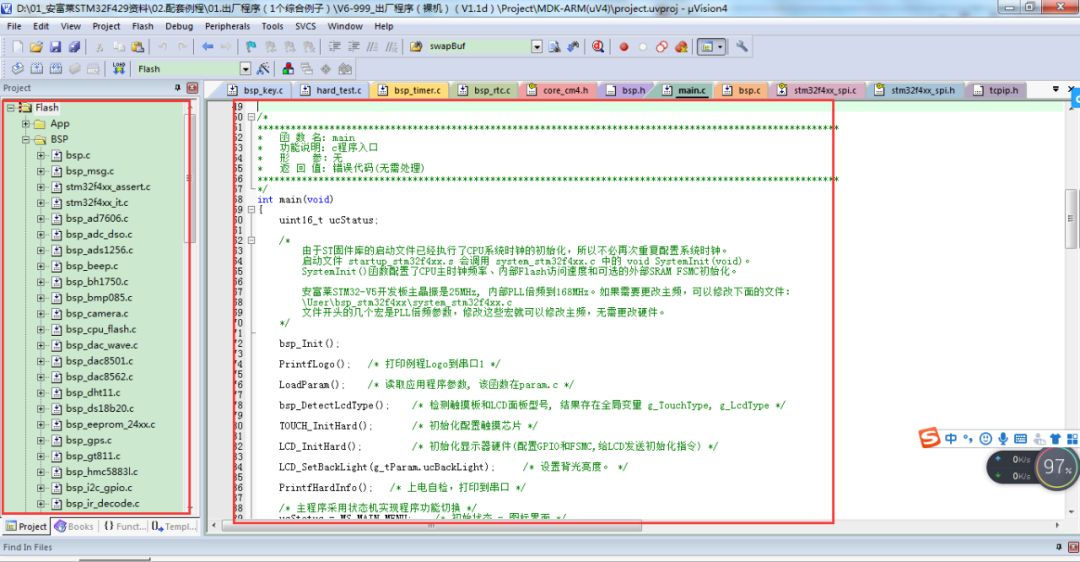Open the Debug menu

(x=179, y=26)
